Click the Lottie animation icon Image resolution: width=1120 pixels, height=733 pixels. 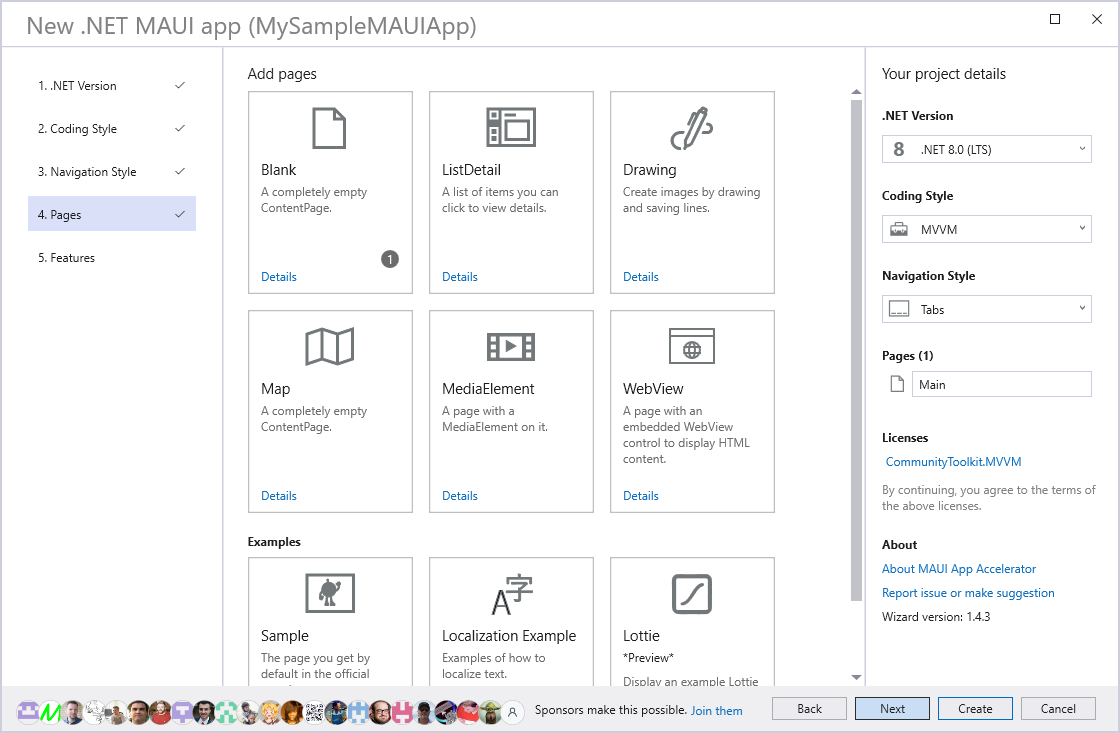(x=691, y=594)
